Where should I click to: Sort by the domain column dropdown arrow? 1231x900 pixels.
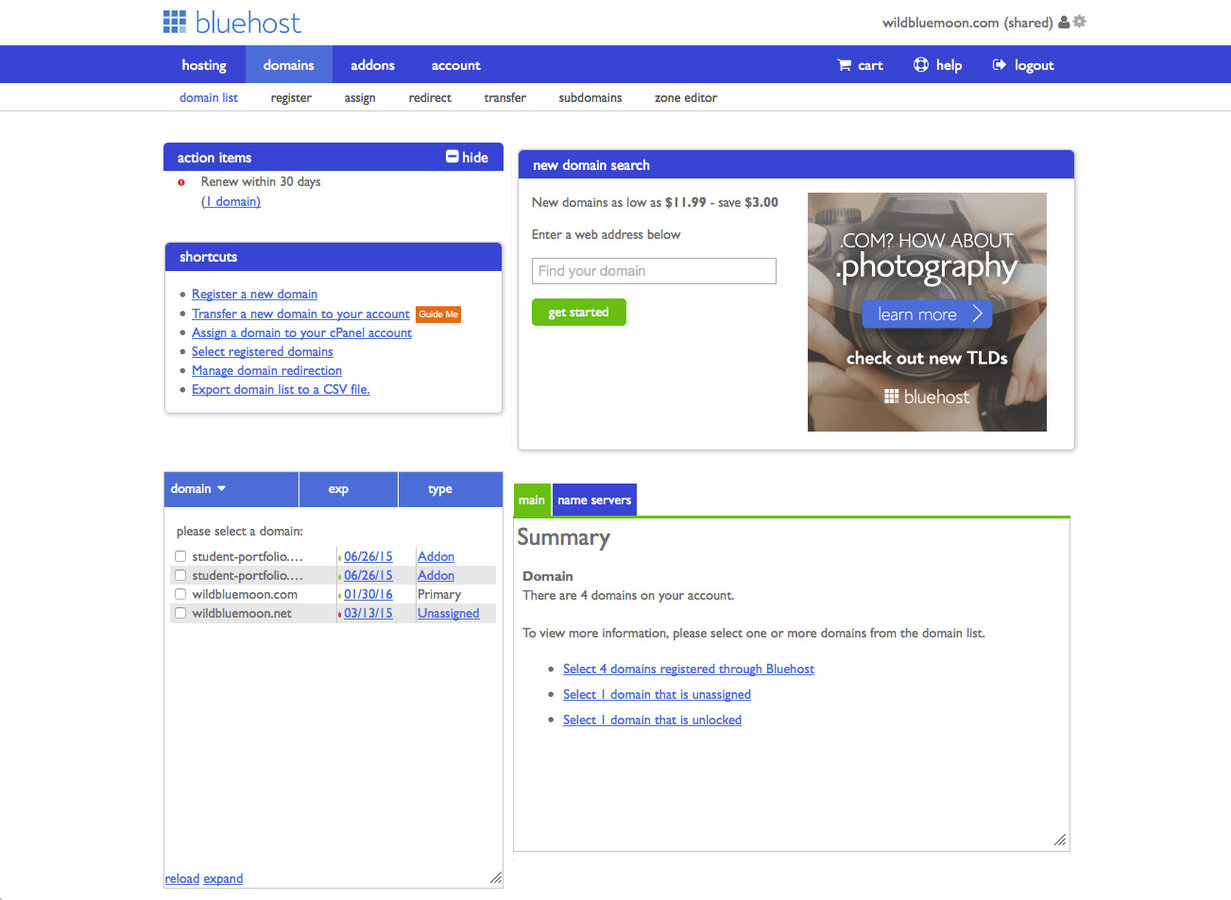tap(221, 489)
